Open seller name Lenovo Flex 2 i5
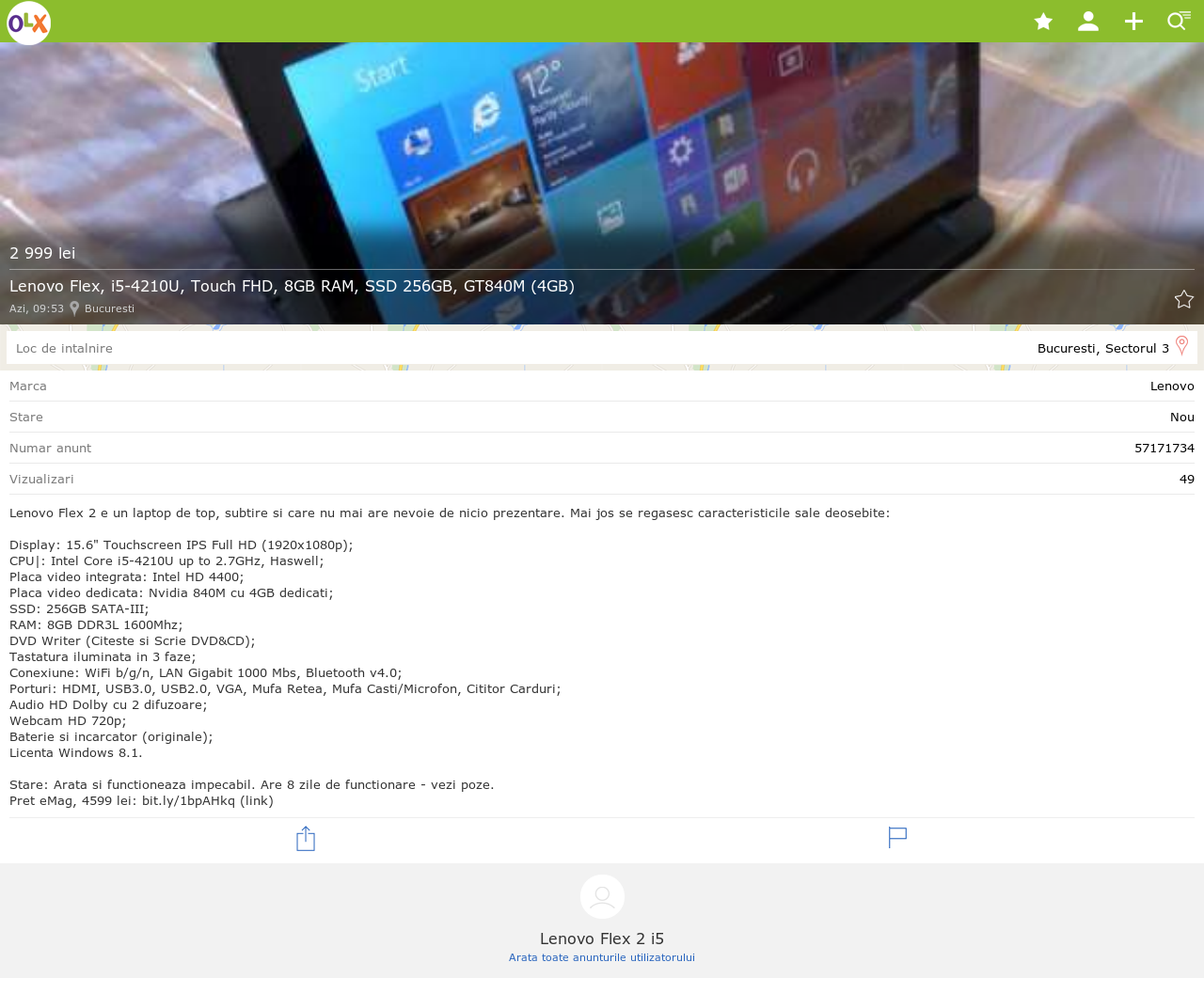The image size is (1204, 994). tap(602, 939)
